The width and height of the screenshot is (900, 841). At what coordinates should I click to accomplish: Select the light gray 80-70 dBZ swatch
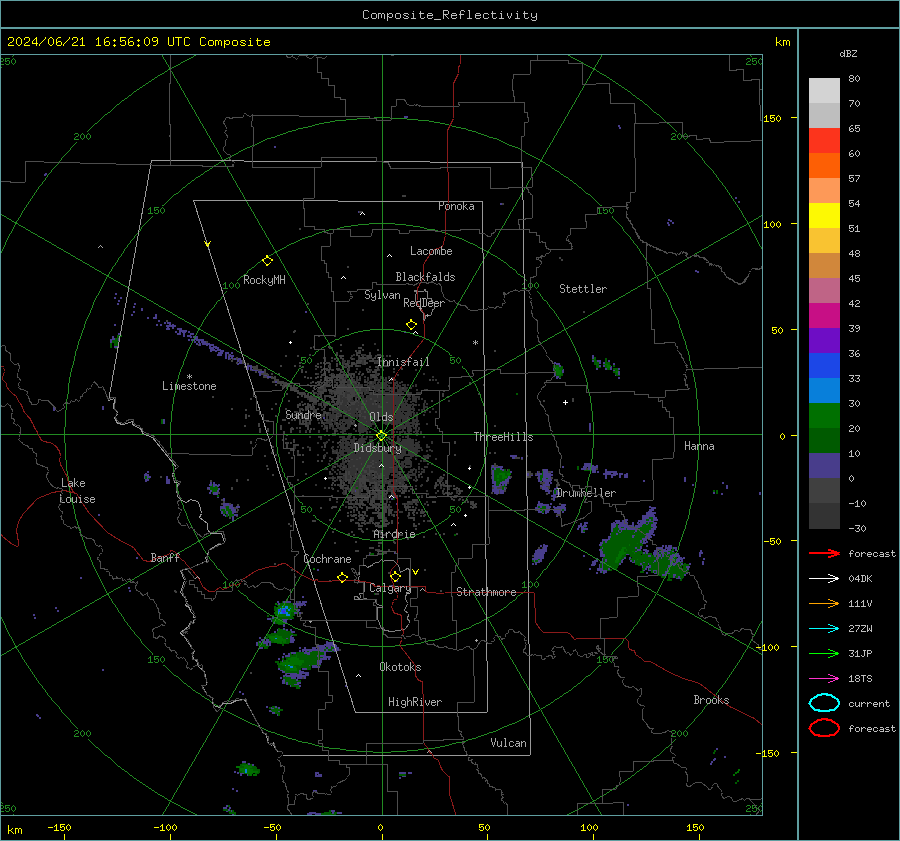pos(824,91)
